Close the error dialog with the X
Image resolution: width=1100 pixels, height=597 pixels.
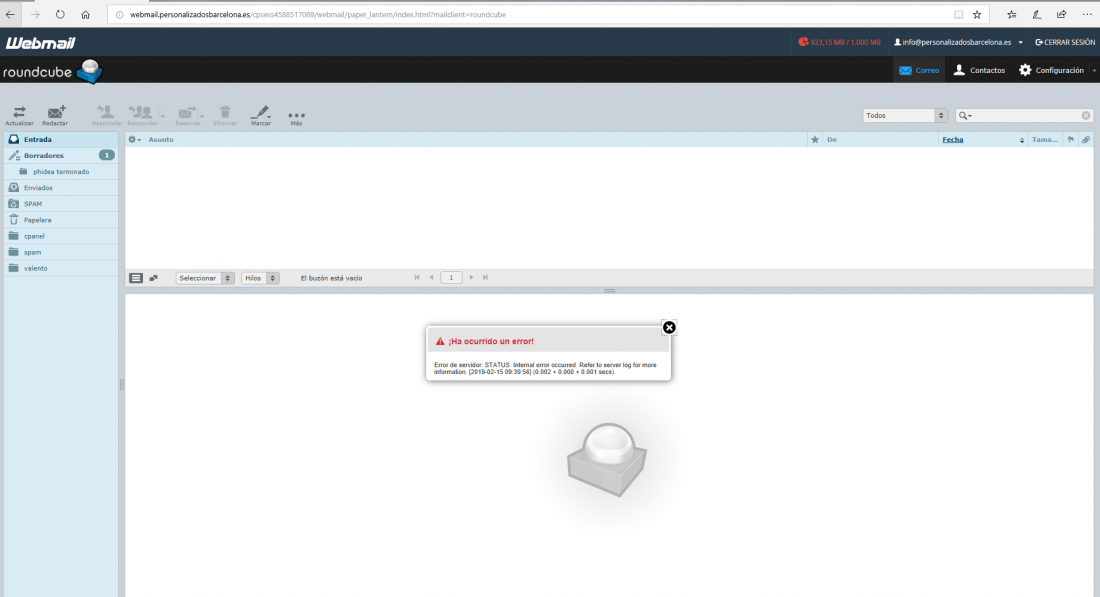(669, 328)
